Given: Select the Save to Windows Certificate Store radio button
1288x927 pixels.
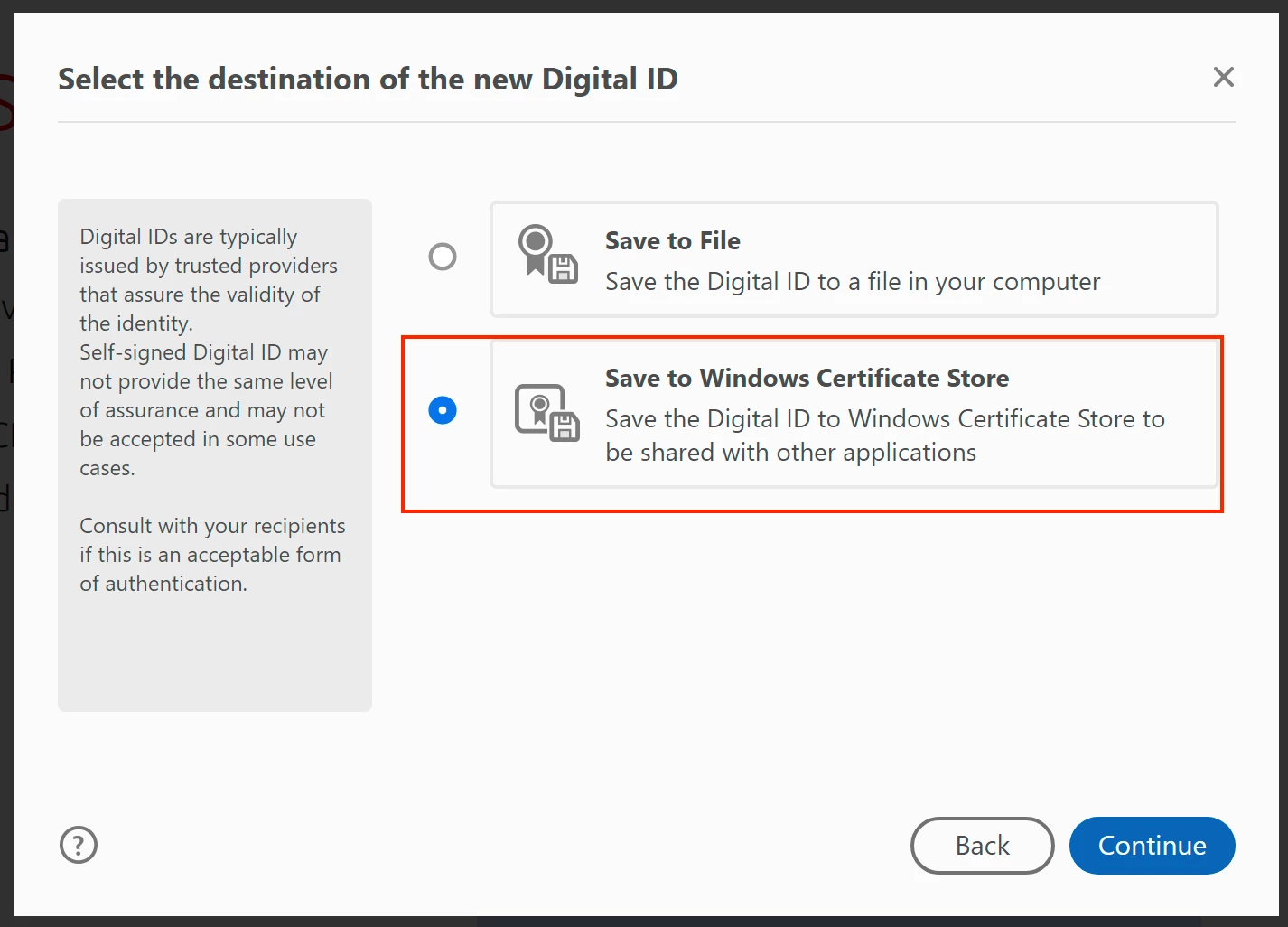Looking at the screenshot, I should 443,410.
